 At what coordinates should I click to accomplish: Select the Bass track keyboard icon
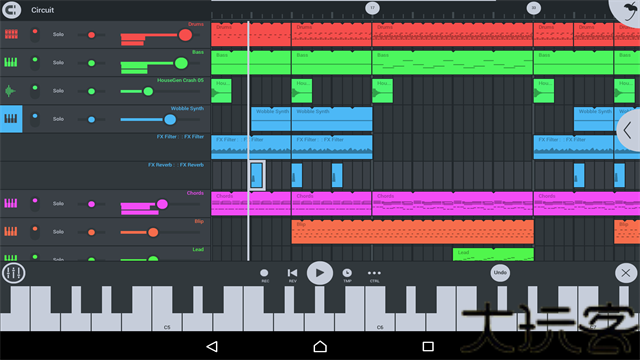[x=11, y=62]
